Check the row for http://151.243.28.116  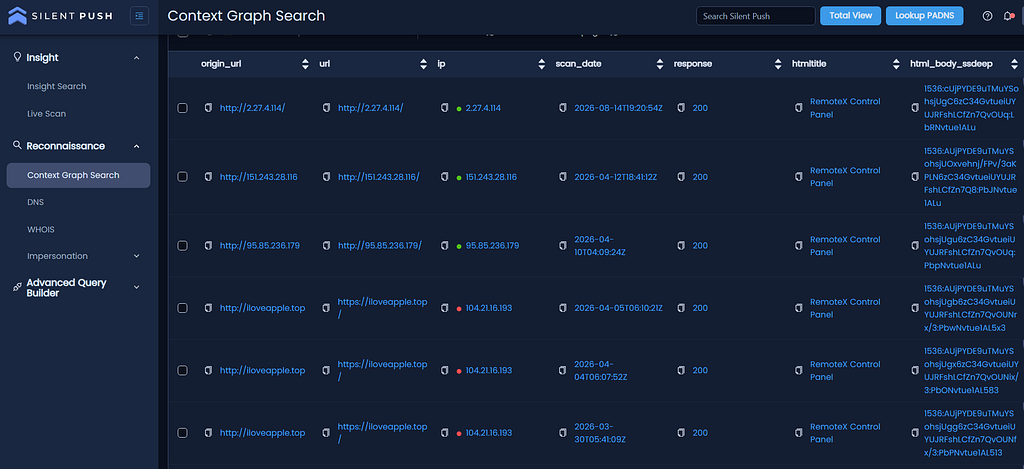pyautogui.click(x=183, y=177)
